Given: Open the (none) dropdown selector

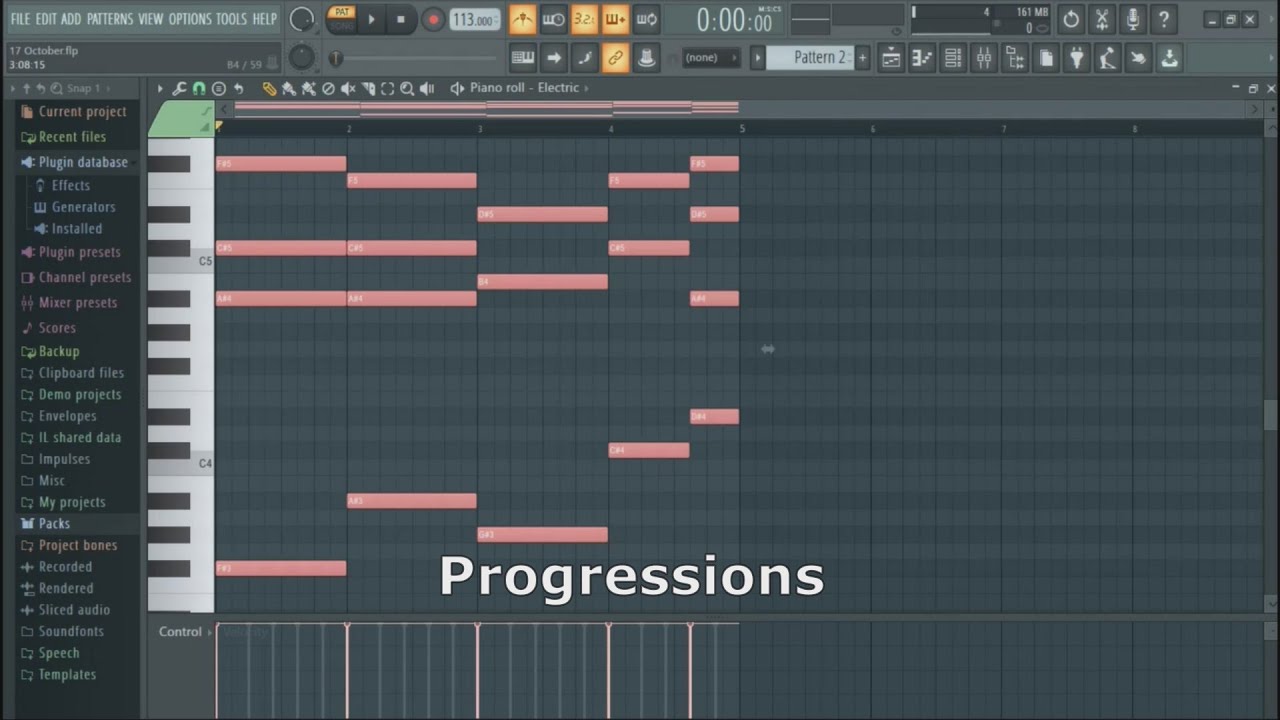Looking at the screenshot, I should click(x=709, y=57).
